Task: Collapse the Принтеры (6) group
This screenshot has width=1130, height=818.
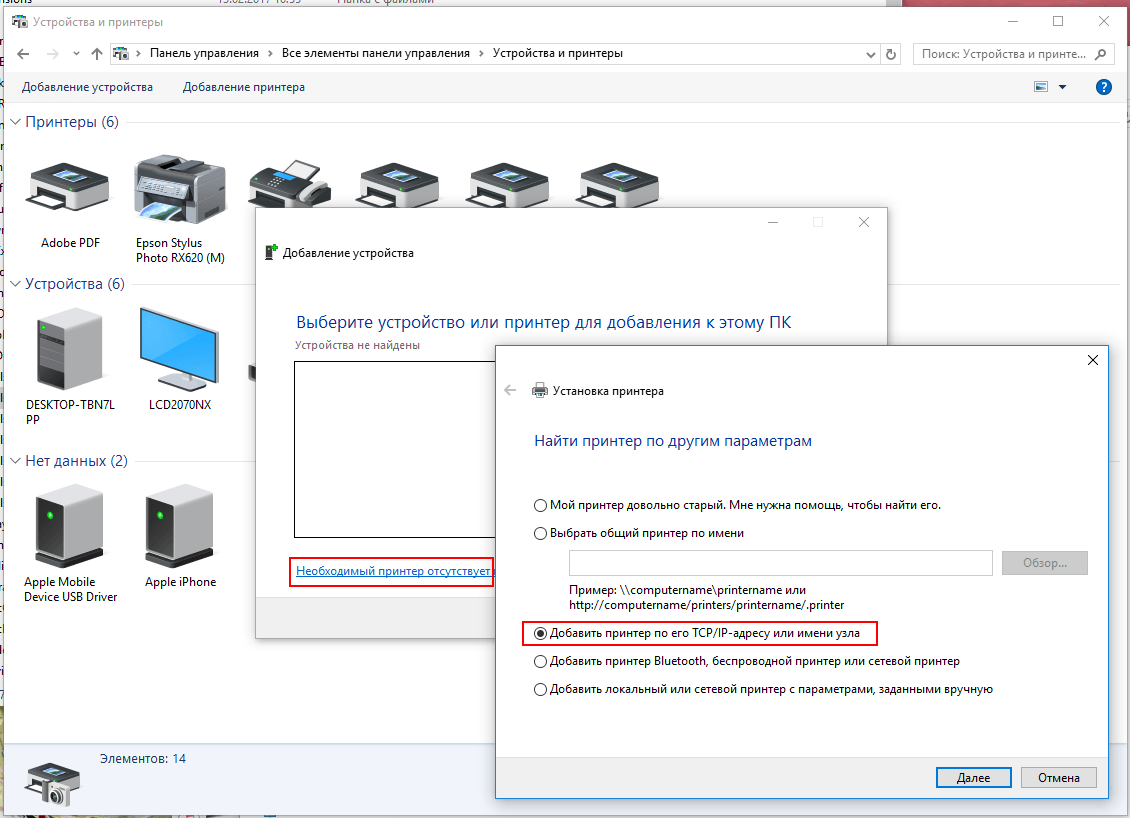Action: [15, 122]
